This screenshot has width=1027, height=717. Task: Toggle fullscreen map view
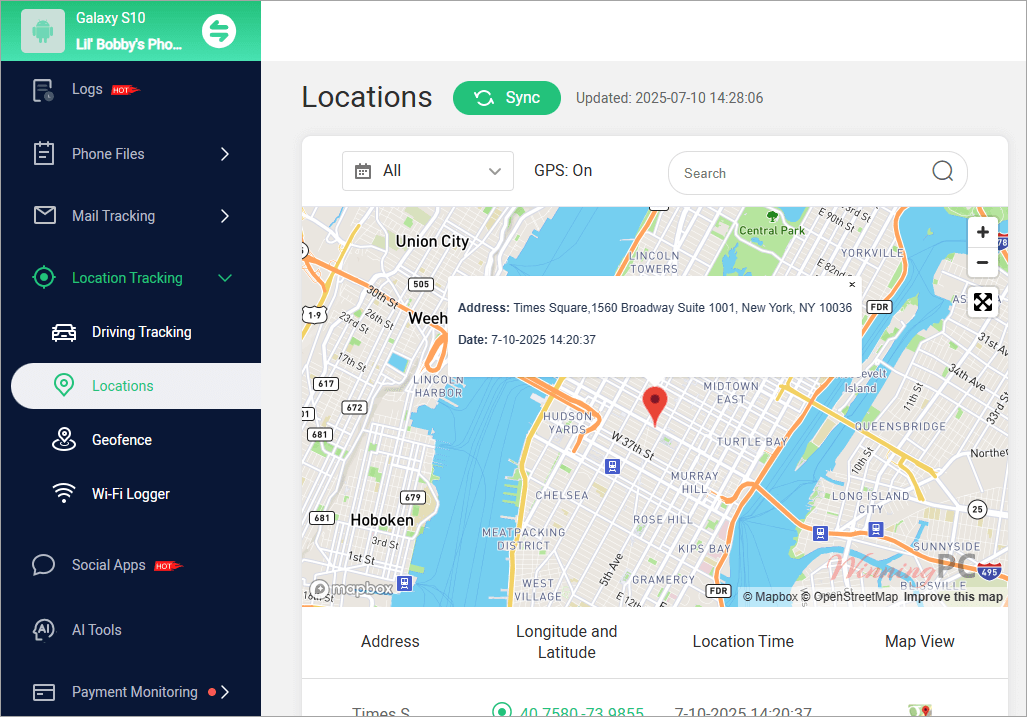(x=982, y=302)
